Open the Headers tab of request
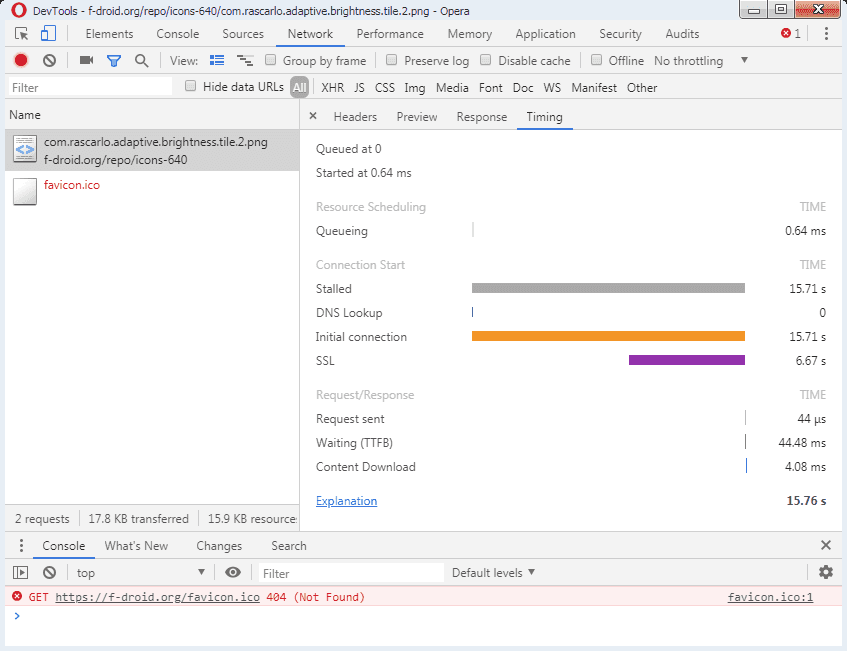 tap(355, 117)
